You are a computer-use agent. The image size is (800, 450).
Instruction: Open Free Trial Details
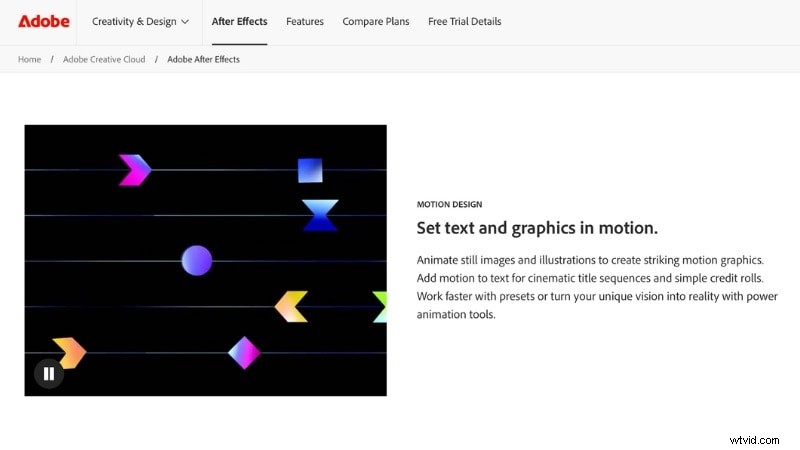point(464,21)
